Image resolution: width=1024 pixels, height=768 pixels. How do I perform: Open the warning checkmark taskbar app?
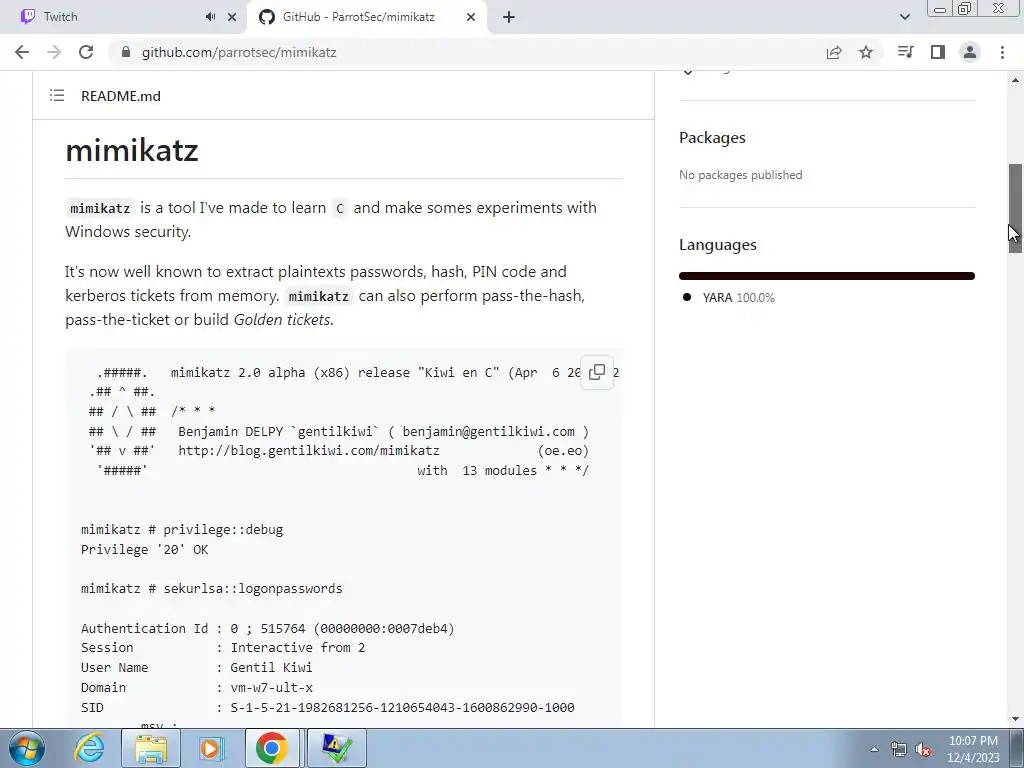336,748
